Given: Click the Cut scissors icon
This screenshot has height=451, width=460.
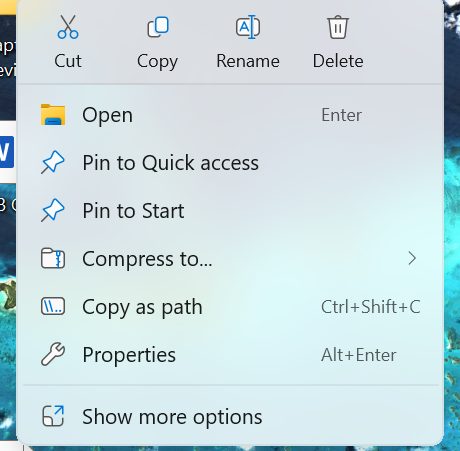Looking at the screenshot, I should [68, 27].
